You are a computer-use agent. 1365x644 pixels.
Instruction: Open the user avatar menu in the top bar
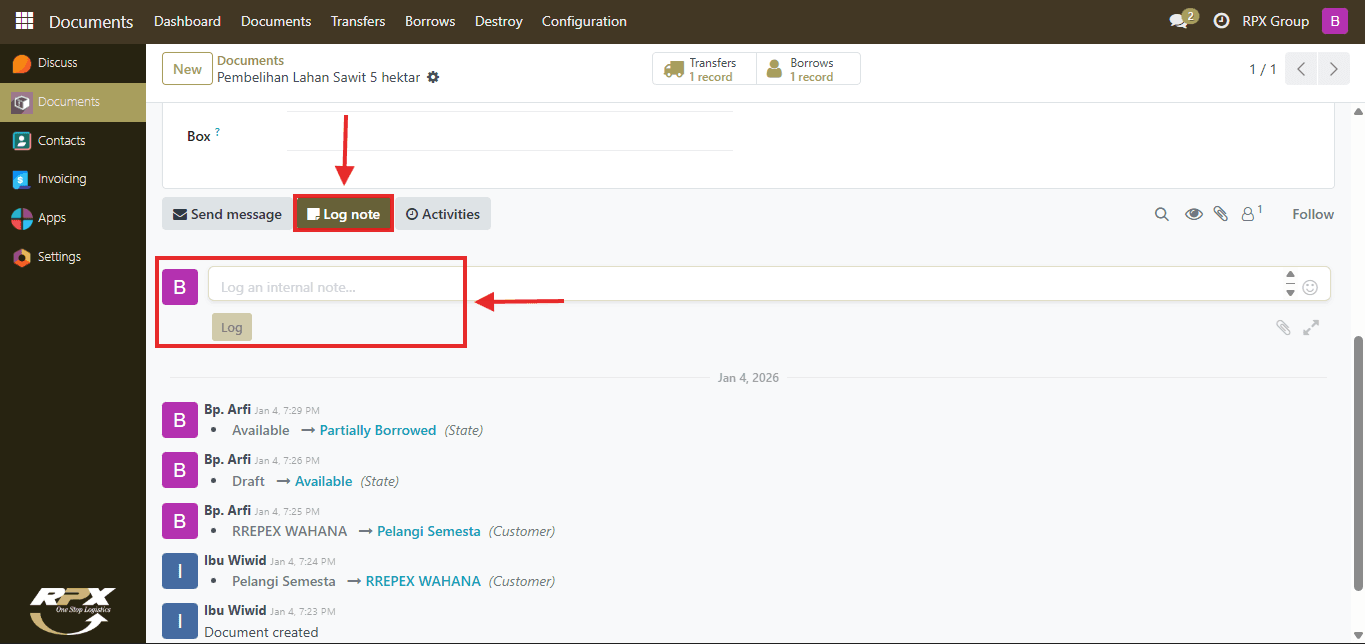[1335, 21]
